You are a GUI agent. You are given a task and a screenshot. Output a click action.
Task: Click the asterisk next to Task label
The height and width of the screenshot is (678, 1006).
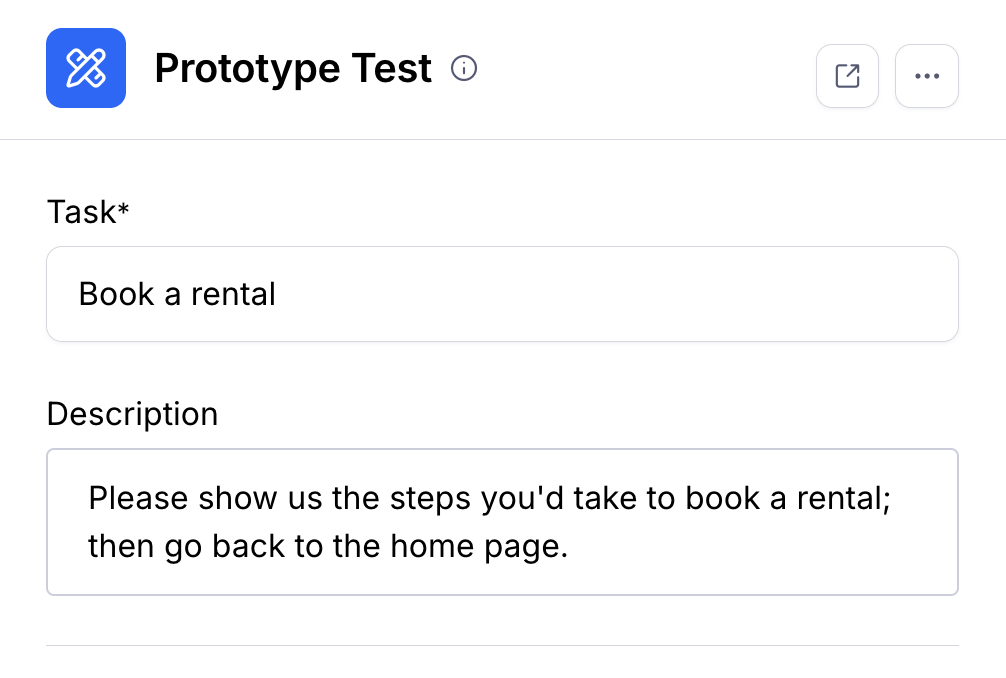pyautogui.click(x=124, y=209)
